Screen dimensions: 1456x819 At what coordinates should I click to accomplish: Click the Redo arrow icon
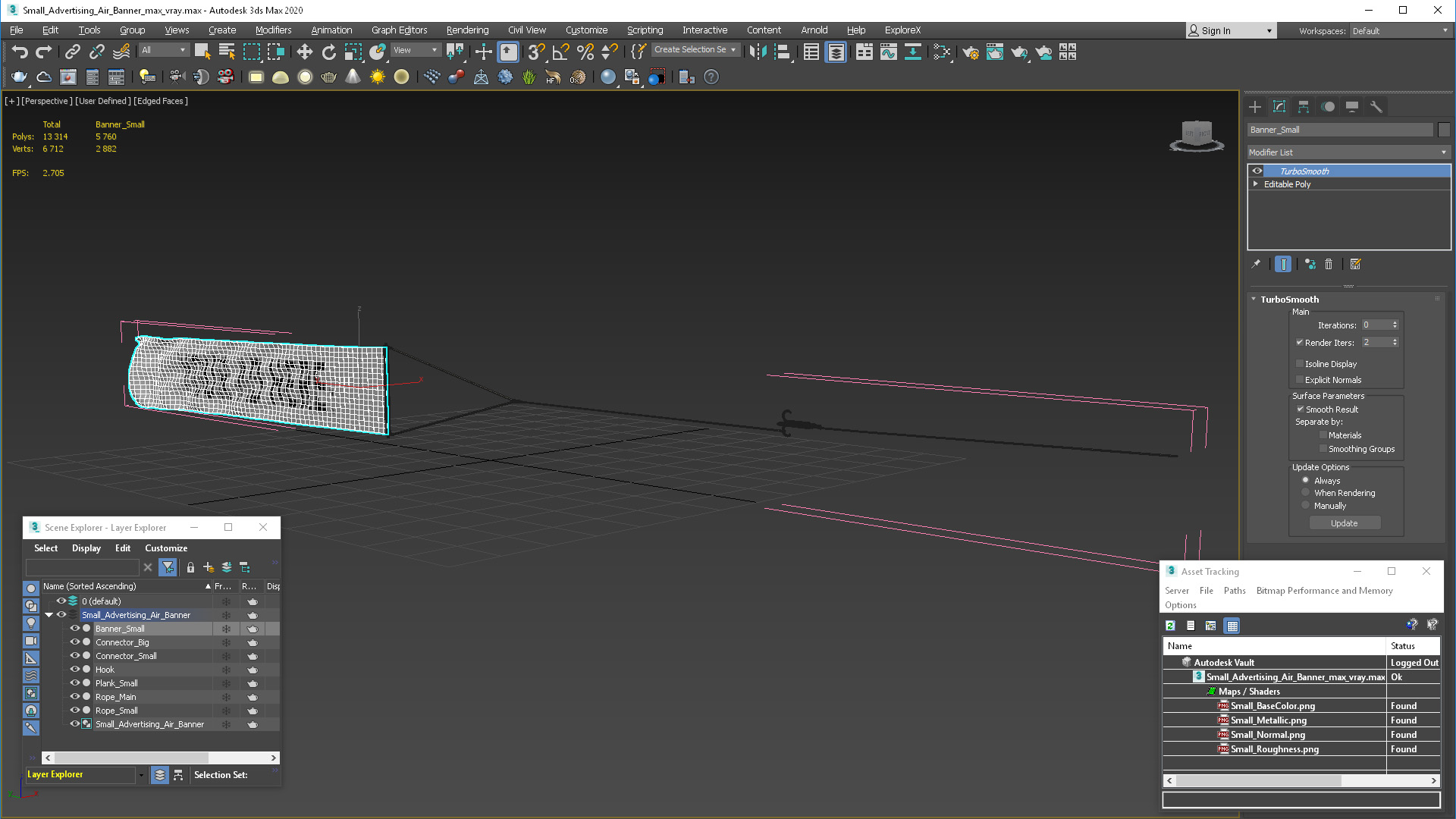pos(44,52)
